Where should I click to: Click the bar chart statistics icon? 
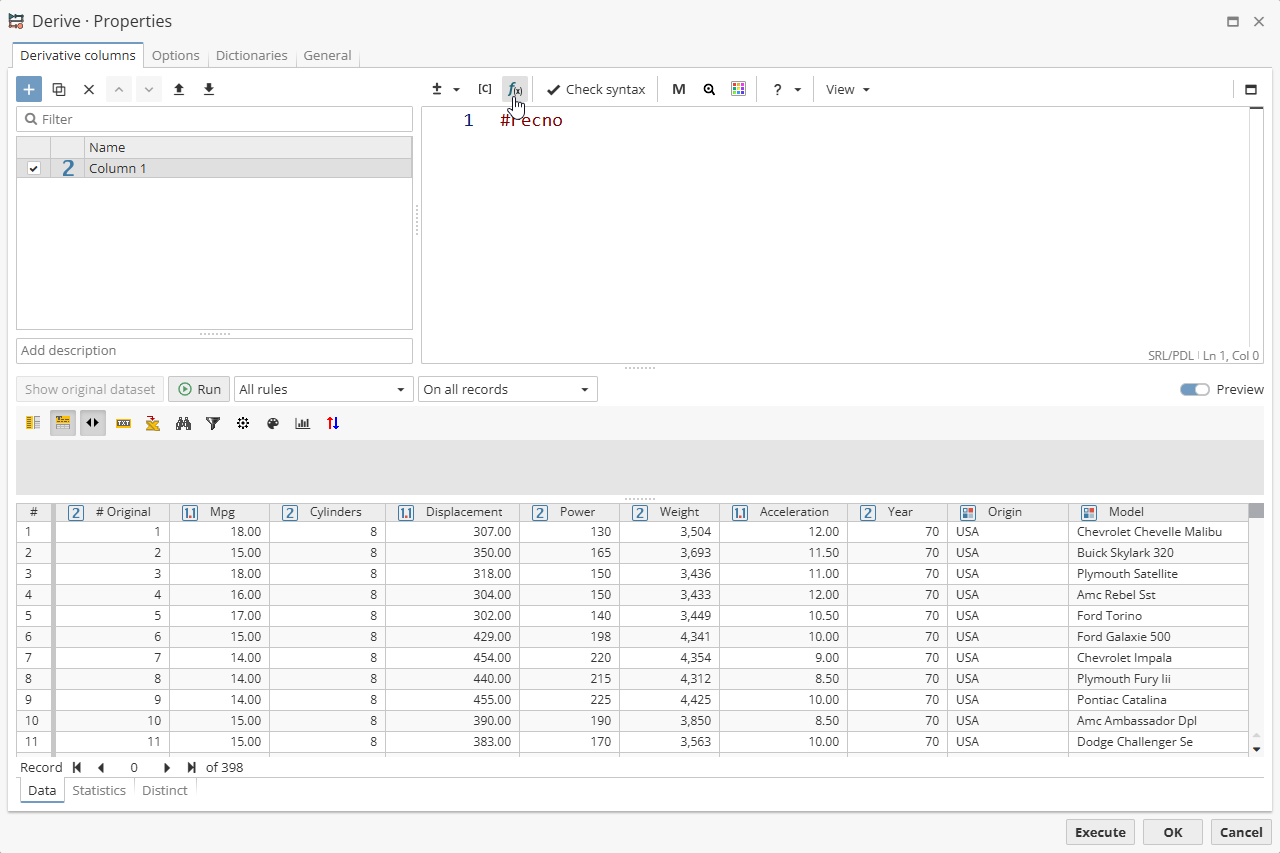point(303,423)
